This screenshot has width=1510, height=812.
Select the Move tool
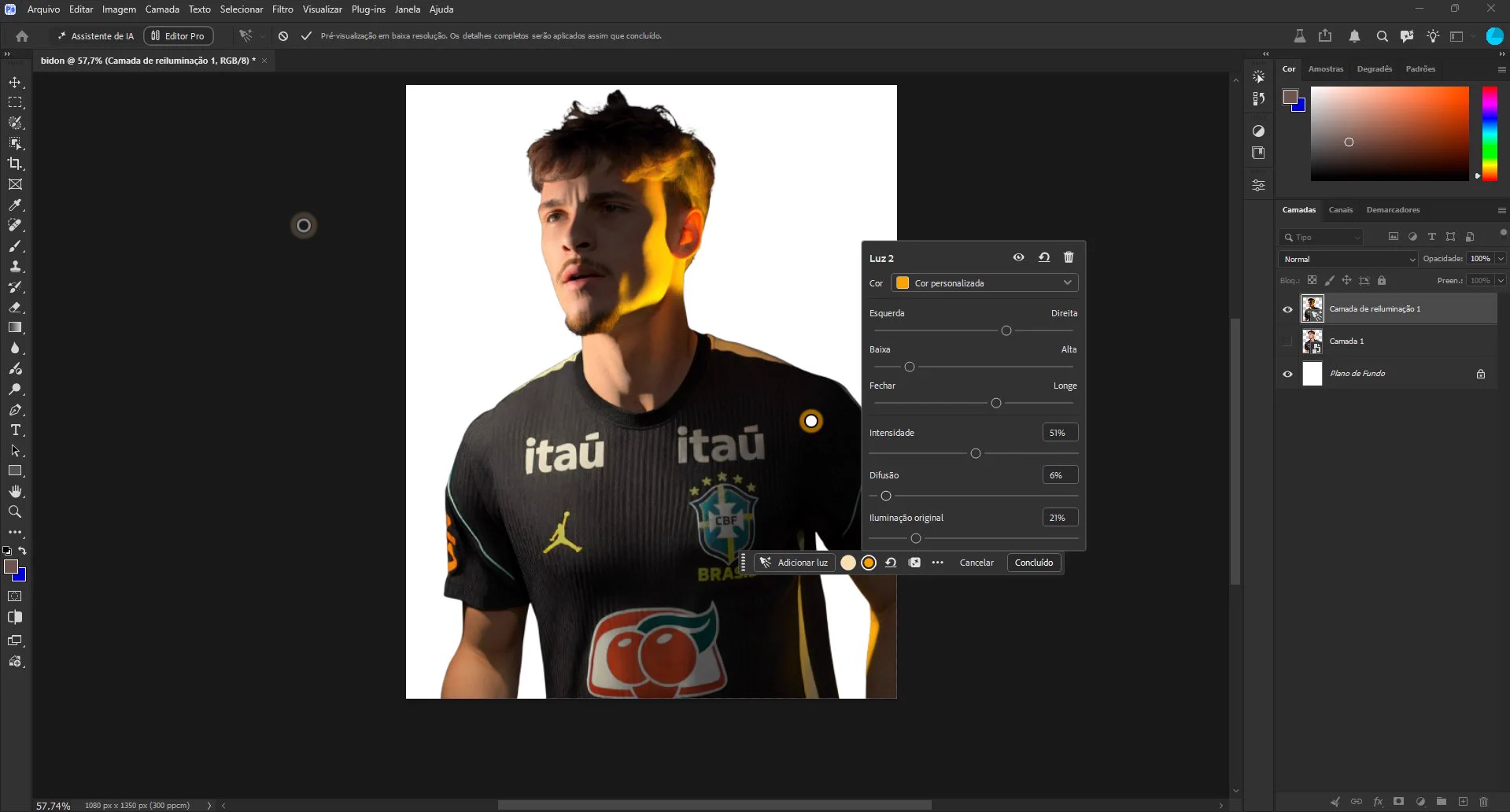click(x=15, y=83)
